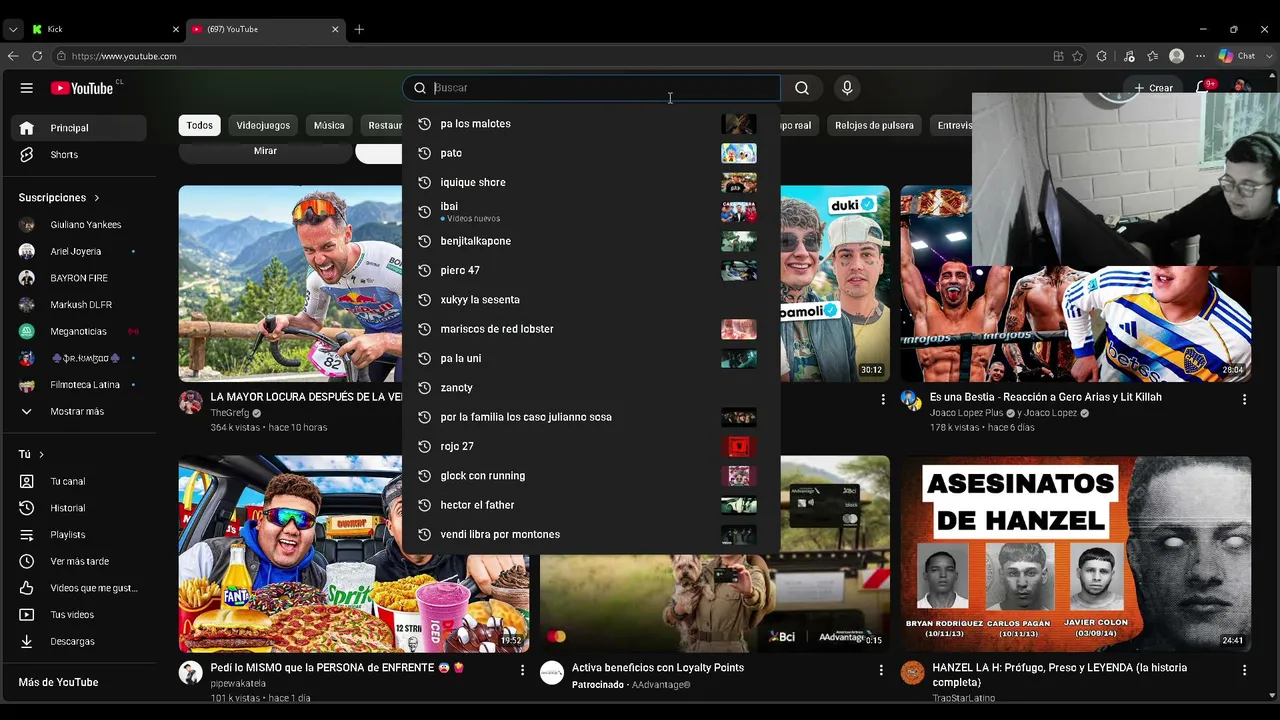This screenshot has height=720, width=1280.
Task: Click the Mirar button
Action: [265, 151]
